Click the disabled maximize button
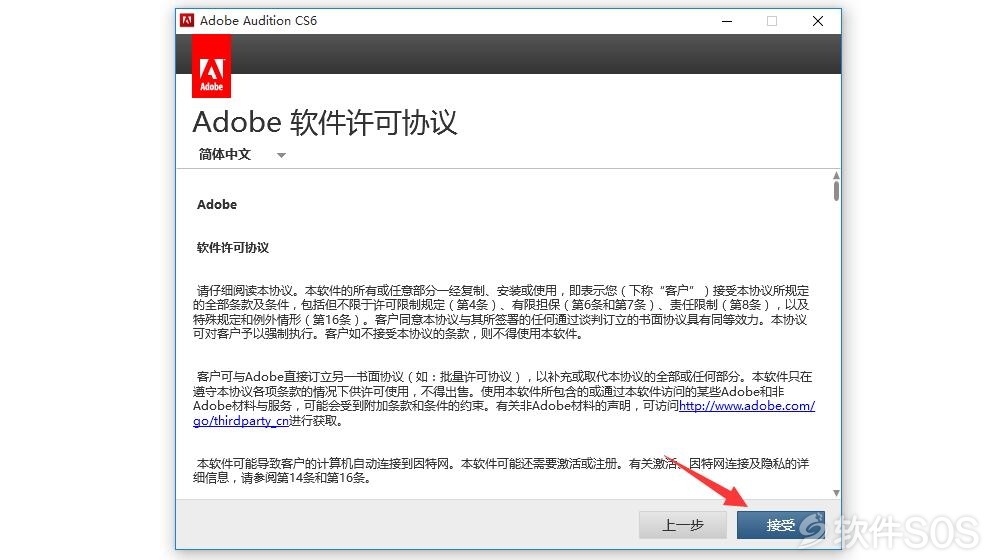This screenshot has width=994, height=560. pos(771,21)
